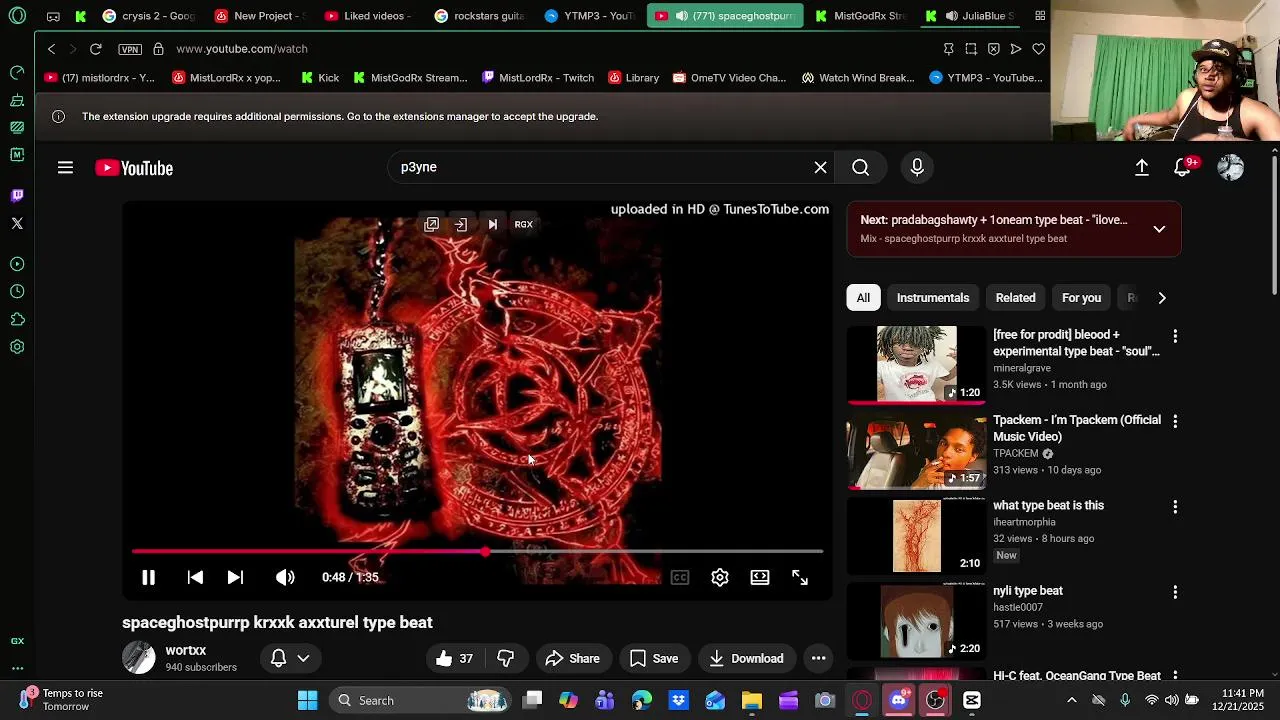The height and width of the screenshot is (720, 1280).
Task: Go back in the browser
Action: point(51,48)
